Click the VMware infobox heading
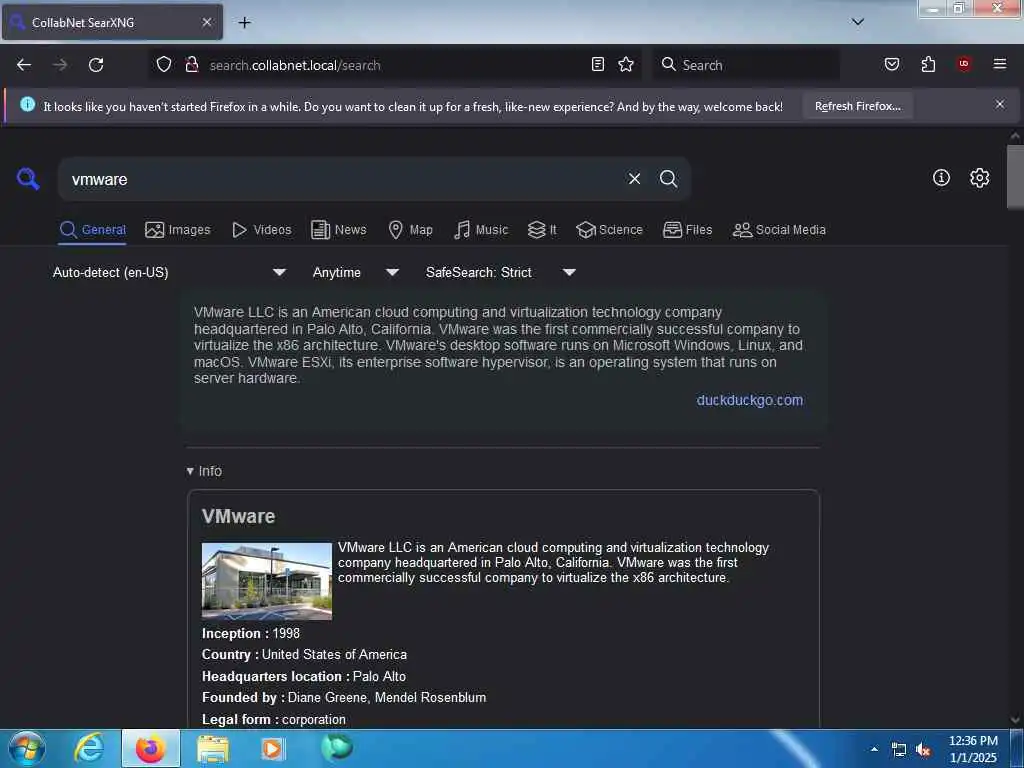Screen dimensions: 1024x768 (x=238, y=516)
